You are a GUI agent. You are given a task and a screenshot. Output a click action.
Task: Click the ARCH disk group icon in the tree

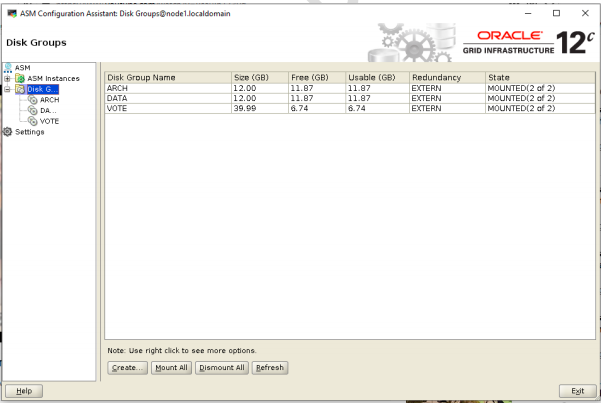coord(33,100)
